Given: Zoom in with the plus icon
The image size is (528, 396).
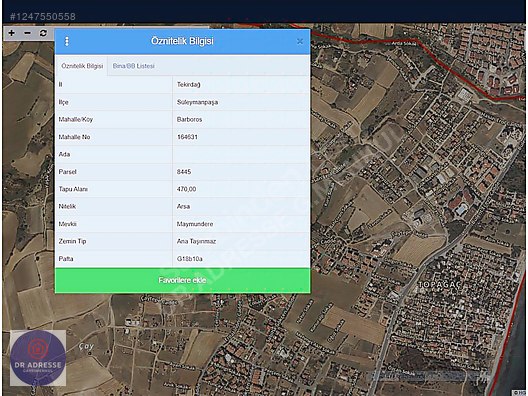Looking at the screenshot, I should point(11,33).
